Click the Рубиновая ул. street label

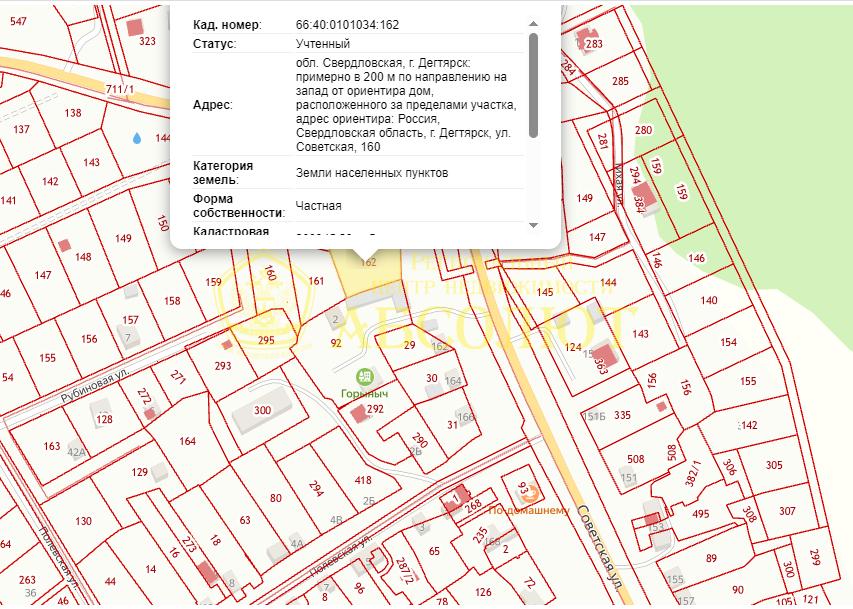pyautogui.click(x=95, y=385)
